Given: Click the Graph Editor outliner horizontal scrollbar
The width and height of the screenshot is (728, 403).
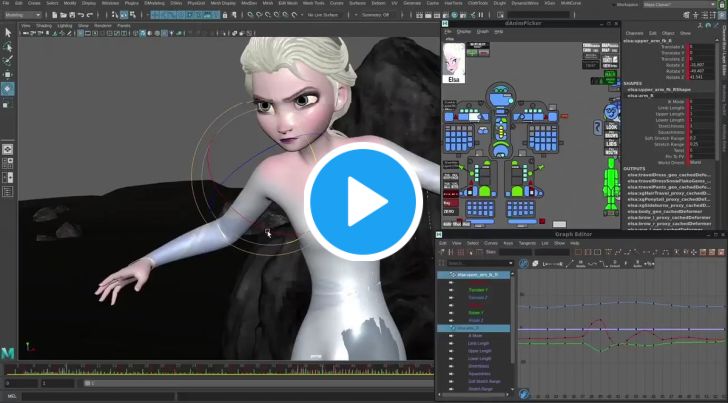Looking at the screenshot, I should (x=474, y=395).
